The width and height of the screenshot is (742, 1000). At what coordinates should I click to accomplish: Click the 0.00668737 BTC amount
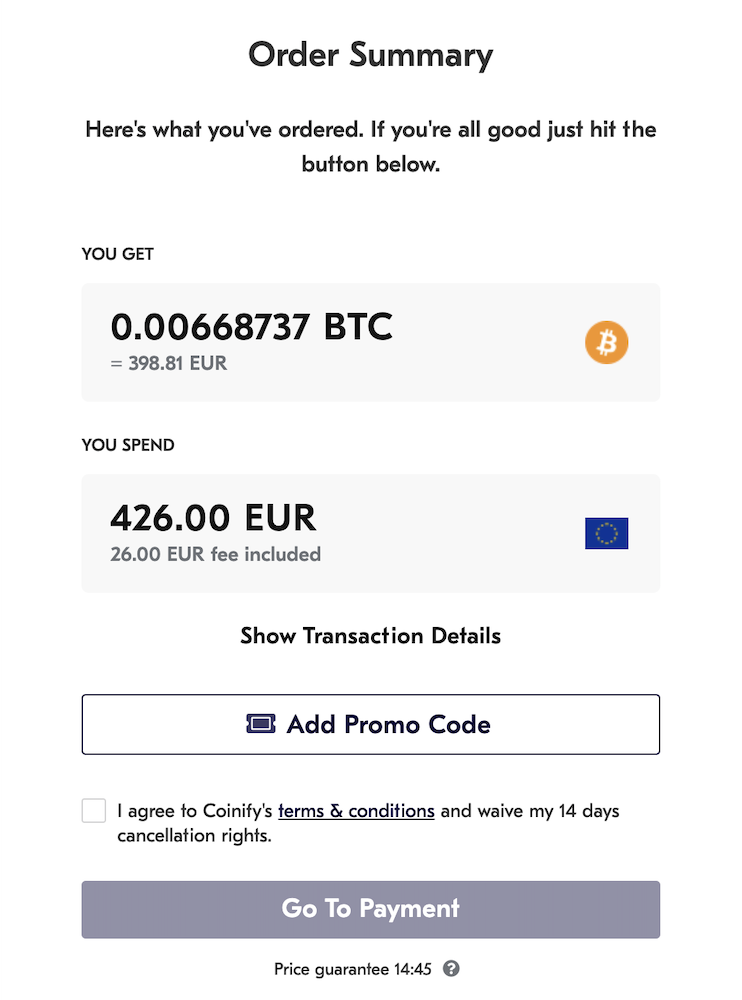[x=252, y=327]
